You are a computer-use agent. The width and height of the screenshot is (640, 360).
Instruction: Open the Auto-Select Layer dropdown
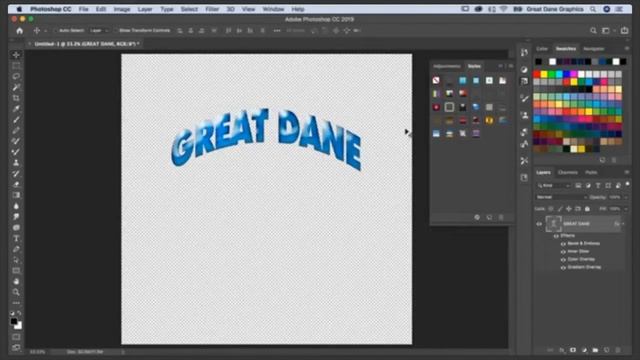pos(99,31)
